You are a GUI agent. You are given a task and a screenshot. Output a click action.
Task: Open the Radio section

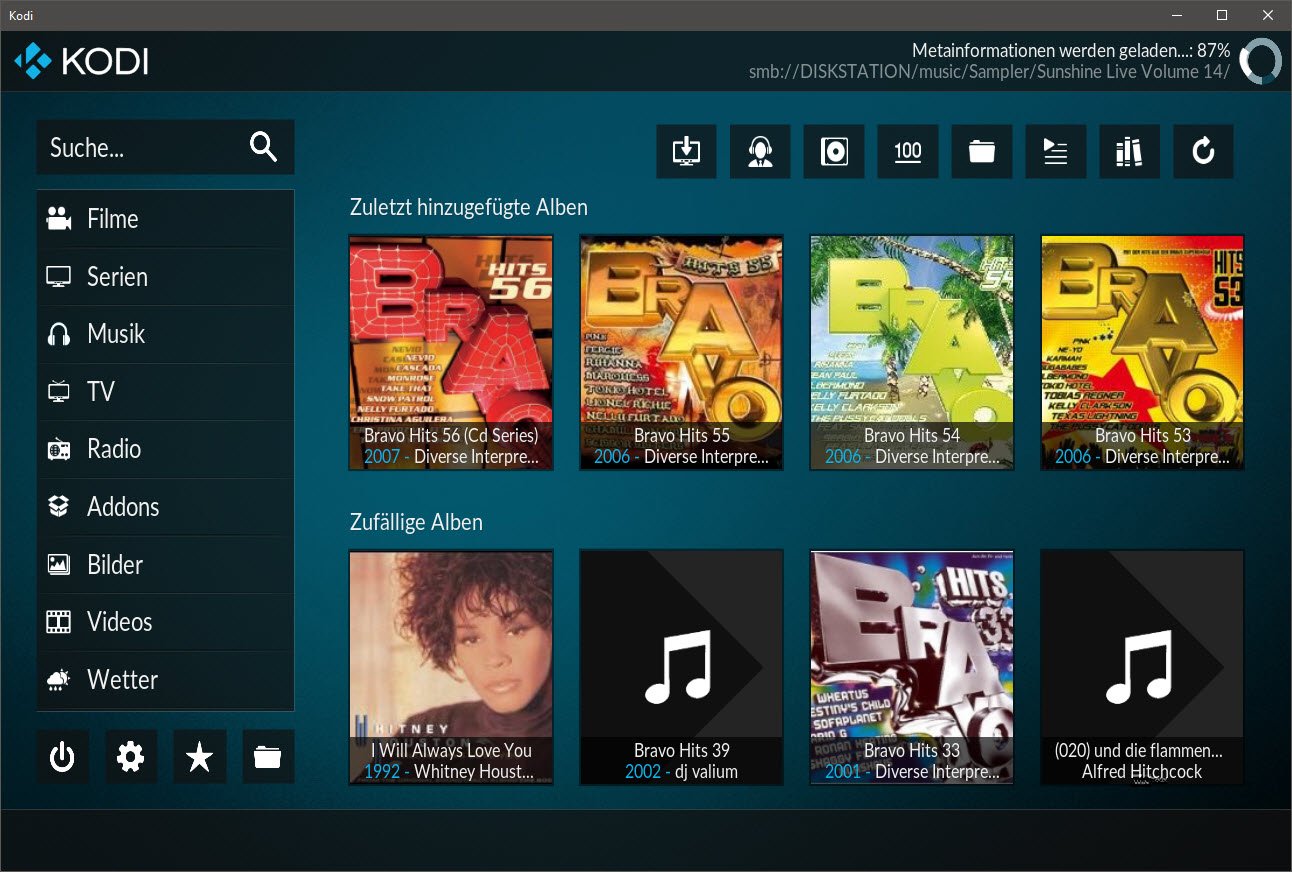click(166, 449)
